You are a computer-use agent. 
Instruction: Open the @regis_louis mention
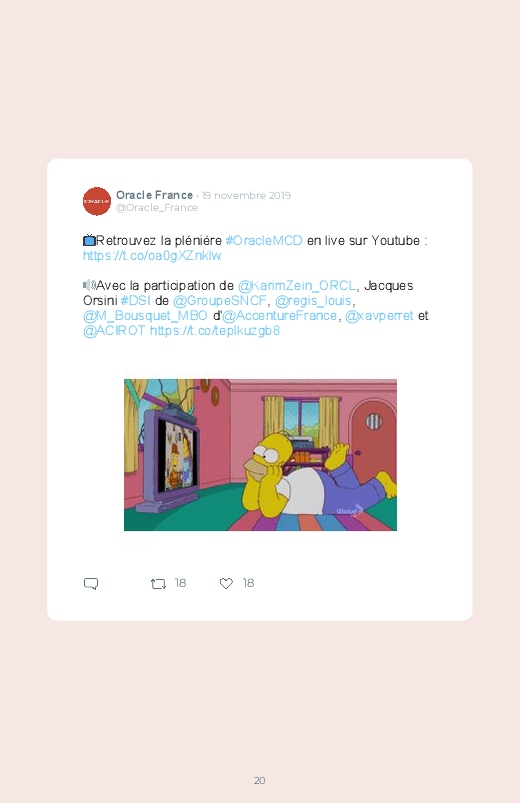click(314, 301)
